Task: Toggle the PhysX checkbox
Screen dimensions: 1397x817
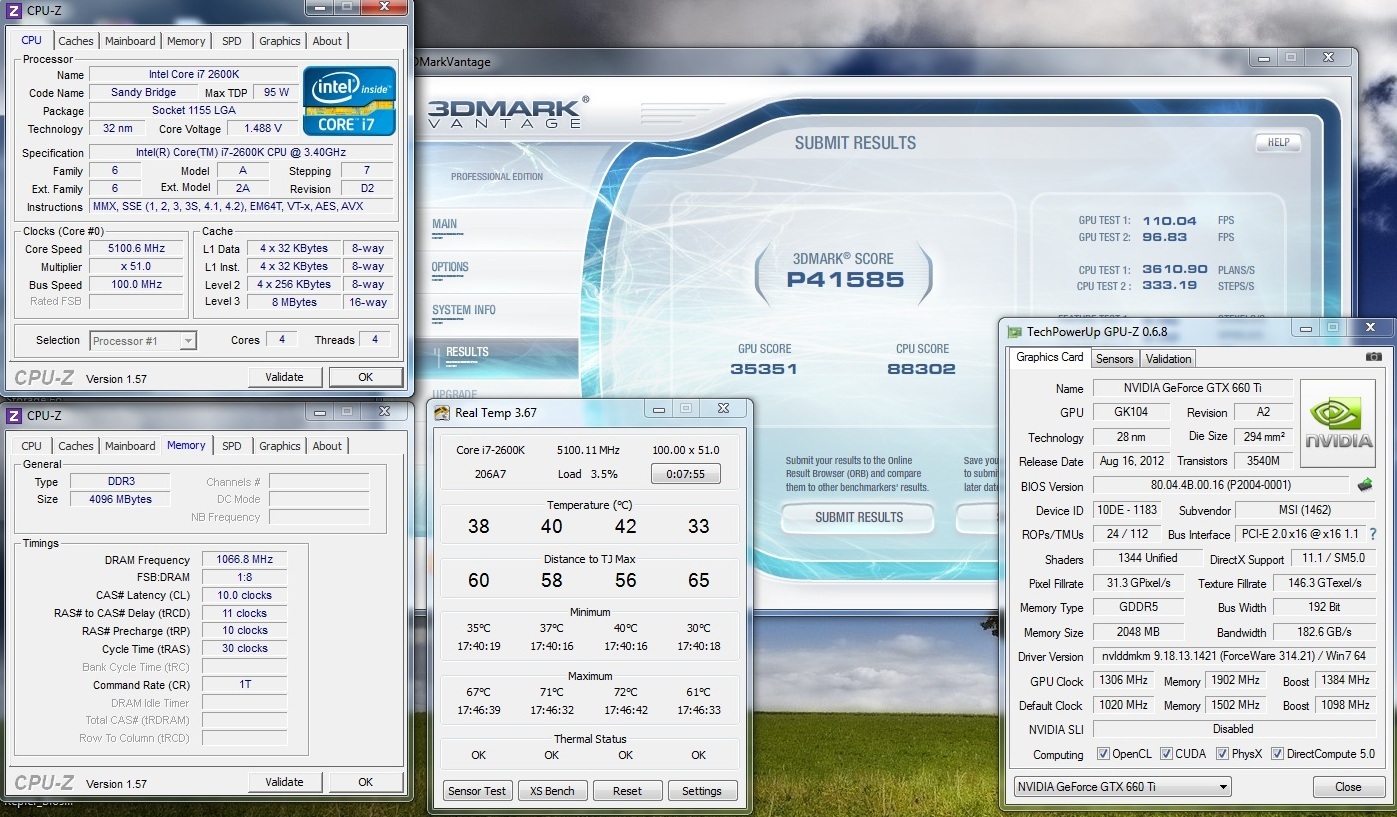Action: coord(1222,754)
